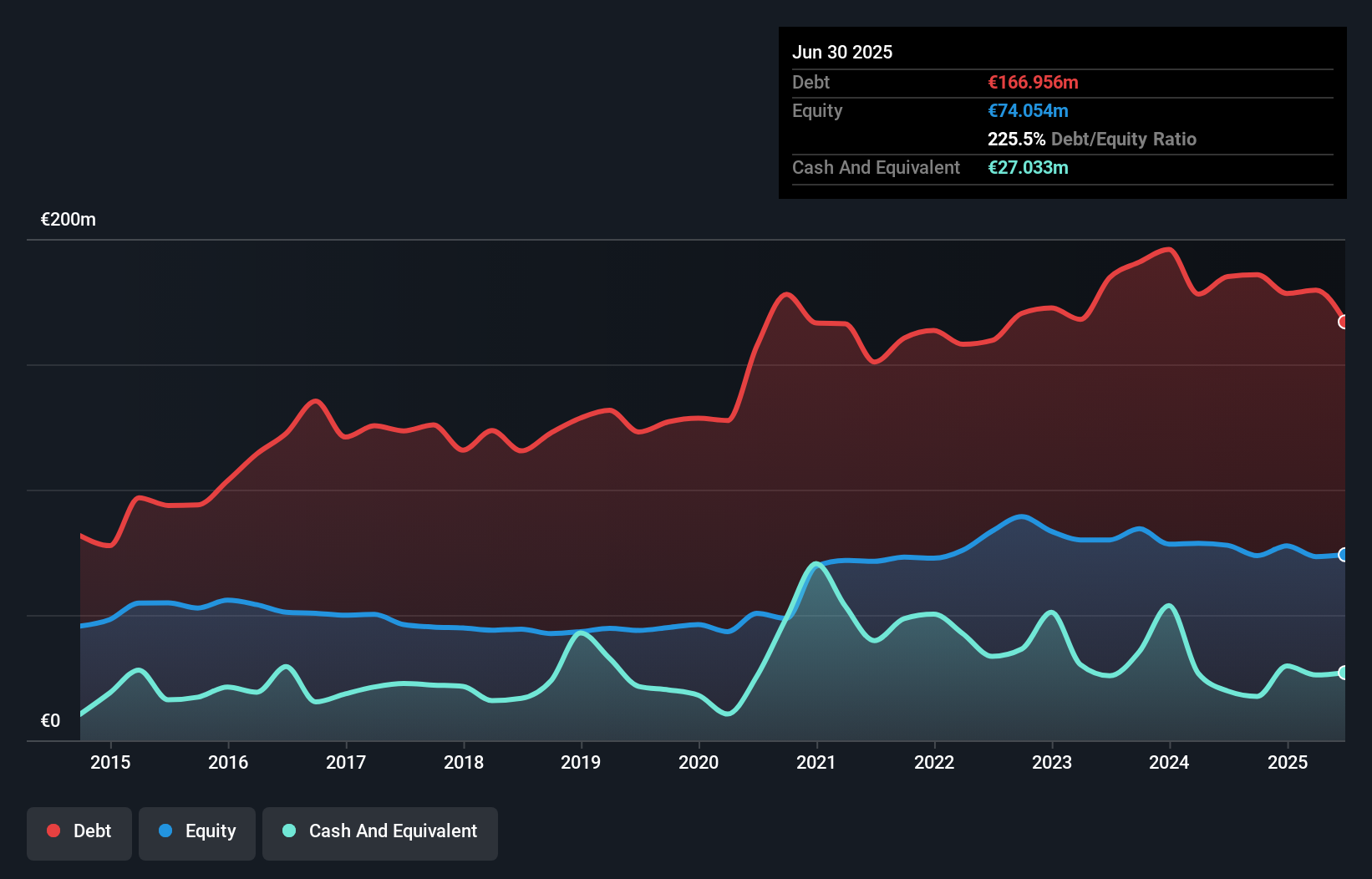Click the blue Equity endpoint marker on chart
The width and height of the screenshot is (1372, 879).
pyautogui.click(x=1342, y=555)
